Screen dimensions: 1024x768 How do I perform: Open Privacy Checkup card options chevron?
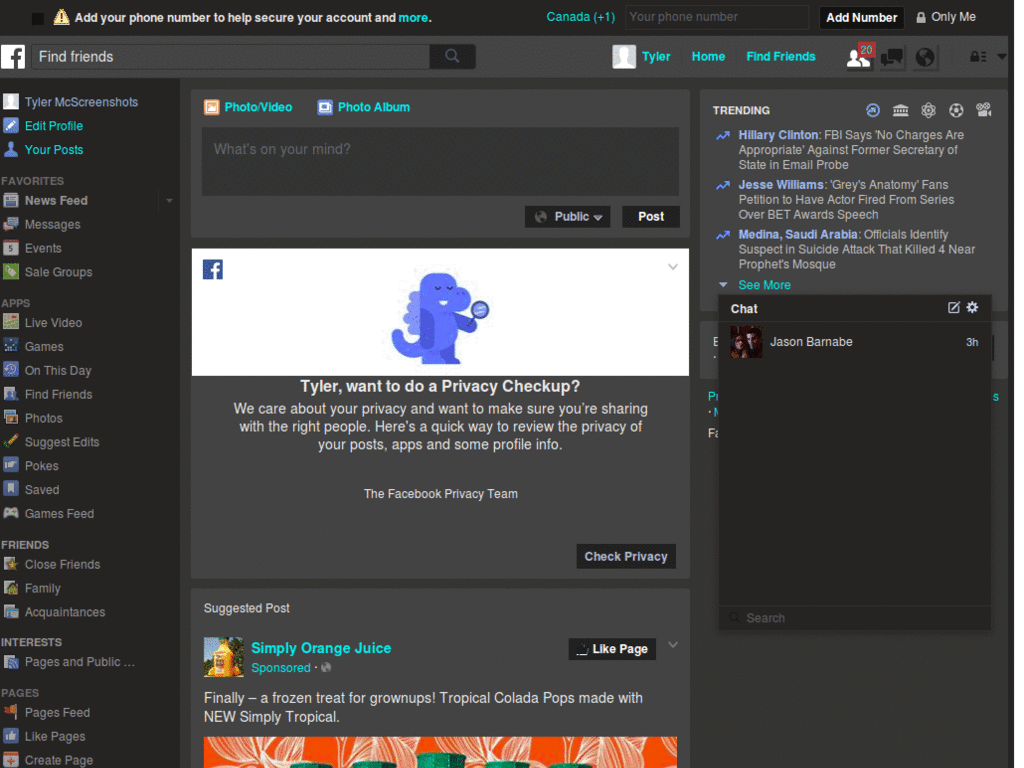point(673,266)
